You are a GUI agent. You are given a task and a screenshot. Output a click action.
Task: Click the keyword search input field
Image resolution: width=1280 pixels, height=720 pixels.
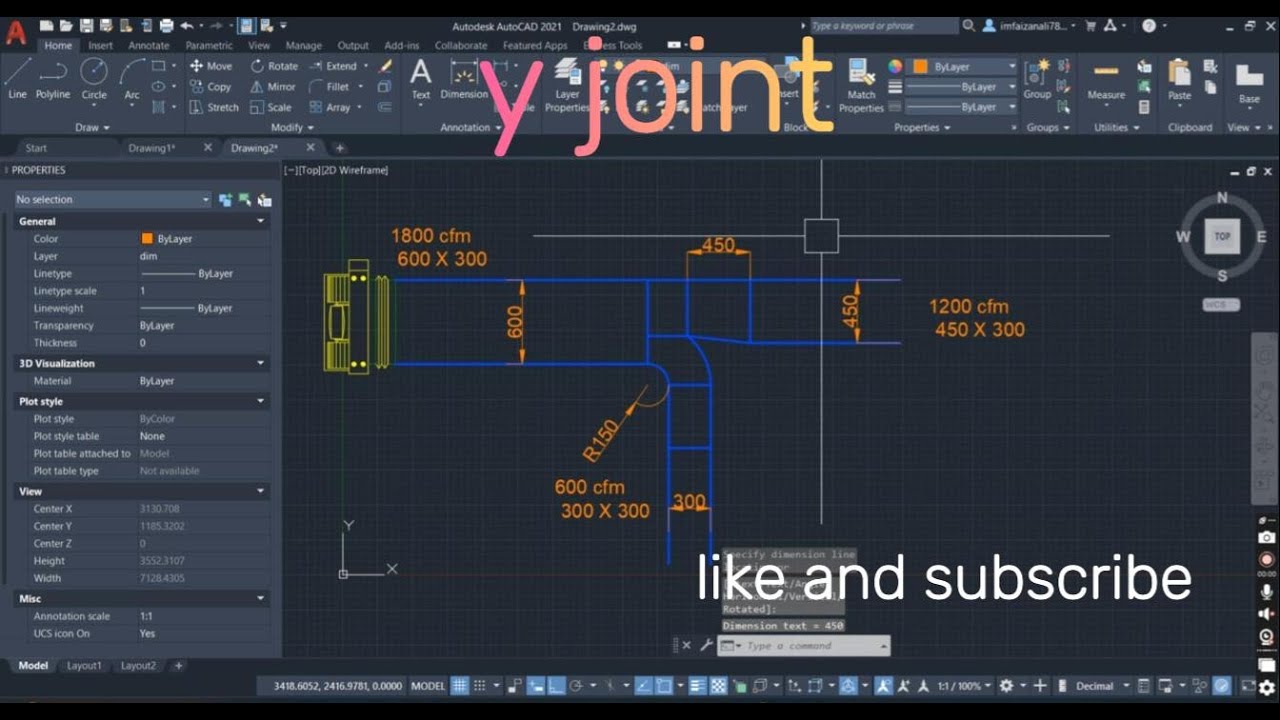(x=884, y=26)
